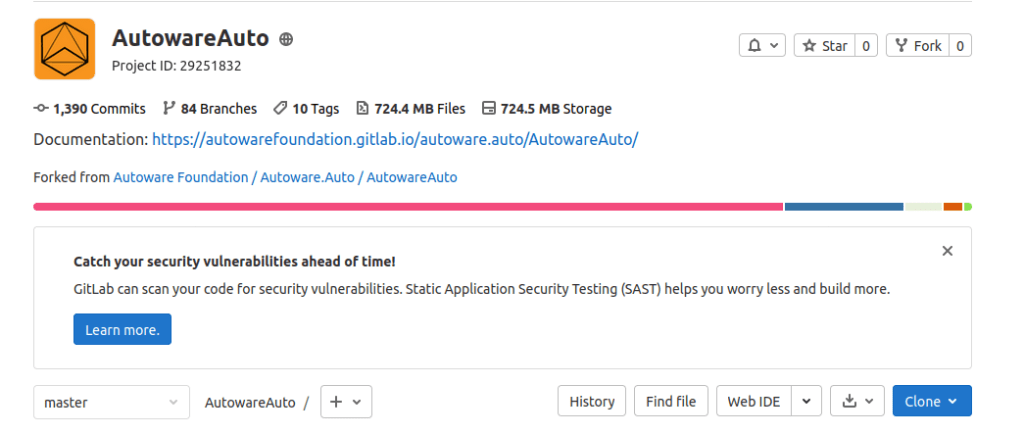This screenshot has height=433, width=1024.
Task: Open the AutowareAuto documentation URL
Action: pos(395,139)
